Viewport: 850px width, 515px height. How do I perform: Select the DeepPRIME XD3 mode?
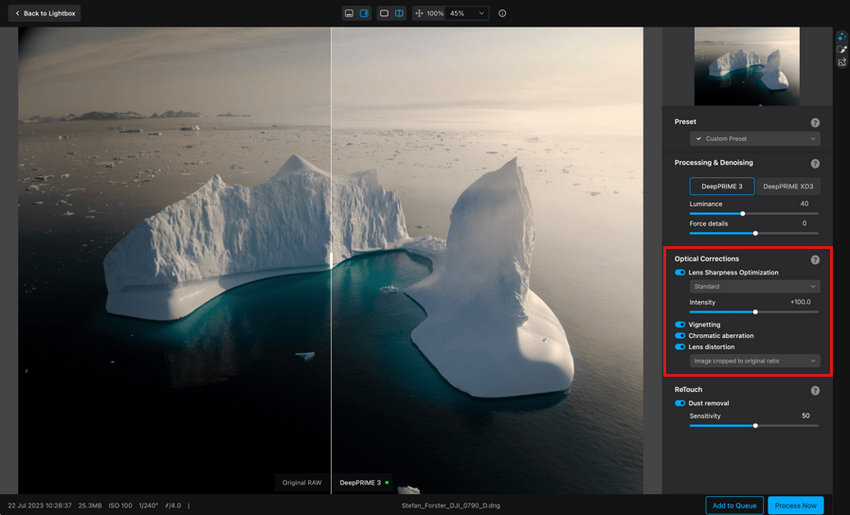click(788, 186)
